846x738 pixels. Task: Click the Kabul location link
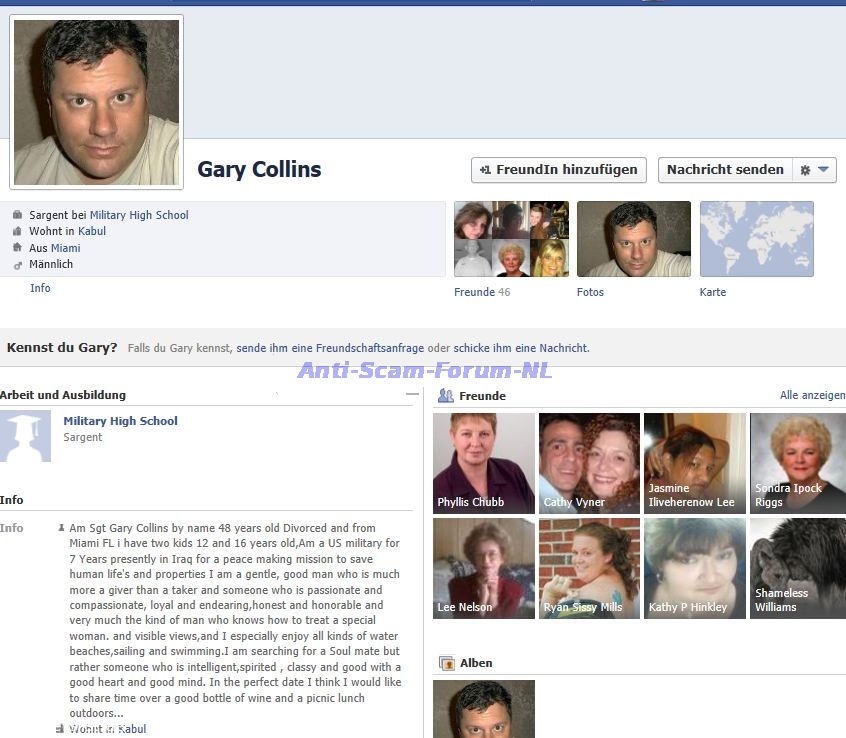tap(92, 231)
